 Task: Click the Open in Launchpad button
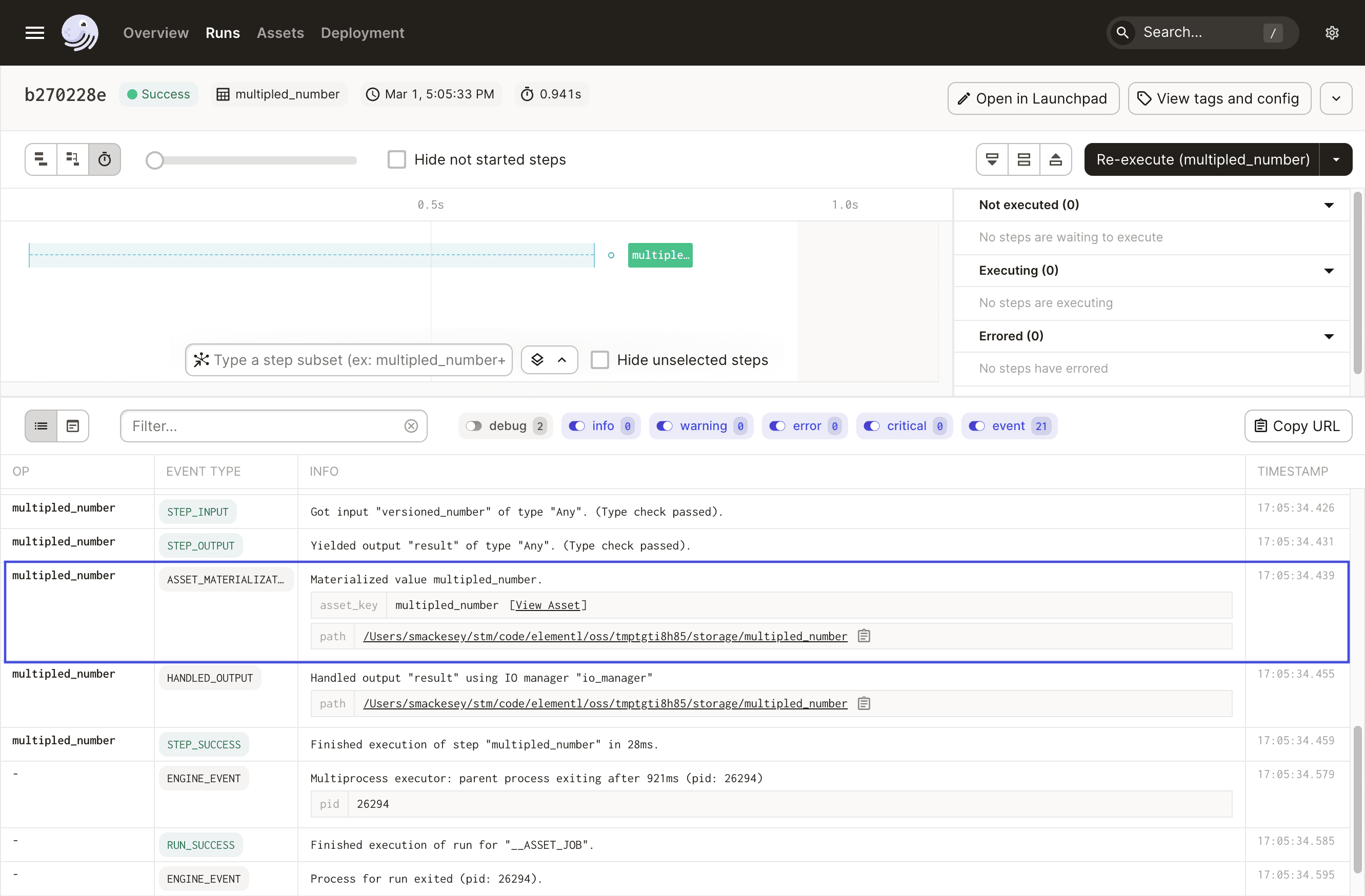[x=1033, y=98]
